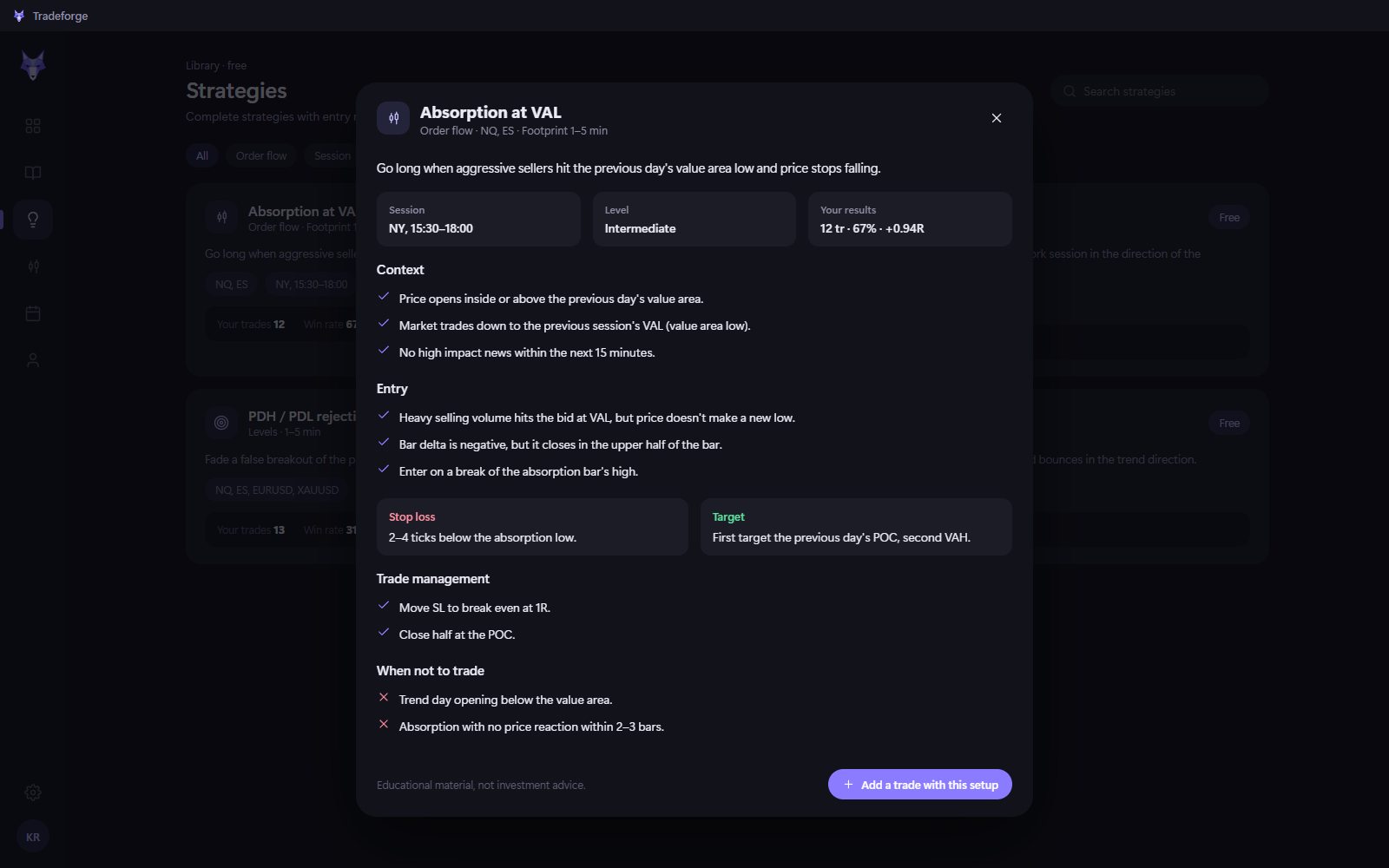1389x868 pixels.
Task: Open the calendar icon in sidebar
Action: pyautogui.click(x=33, y=313)
